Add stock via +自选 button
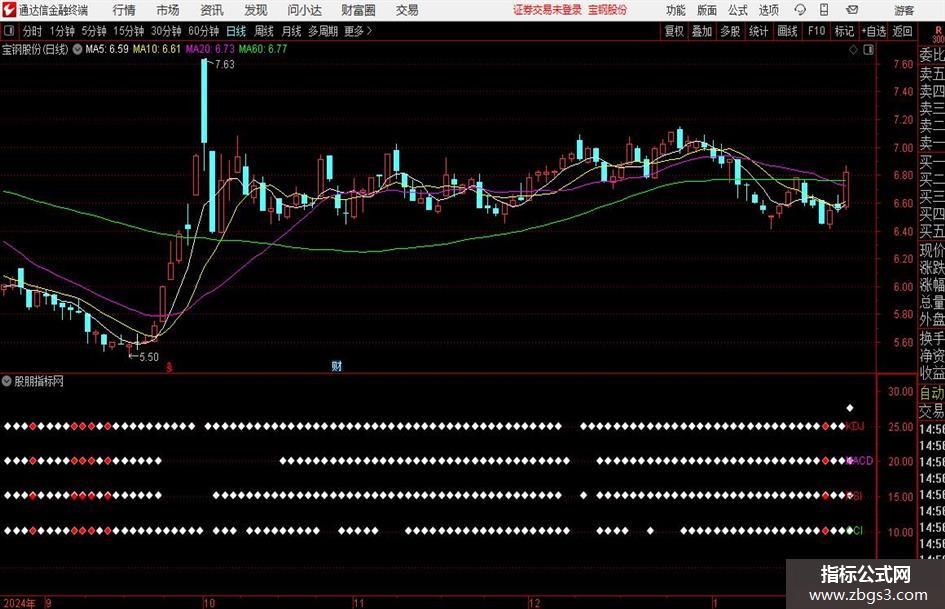Image resolution: width=945 pixels, height=609 pixels. (x=874, y=31)
